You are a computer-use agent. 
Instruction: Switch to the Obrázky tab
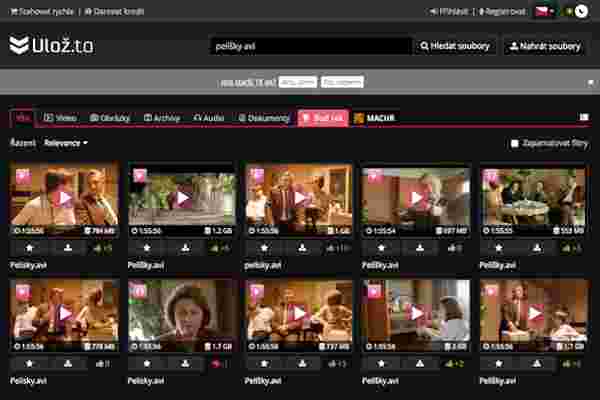pos(110,118)
